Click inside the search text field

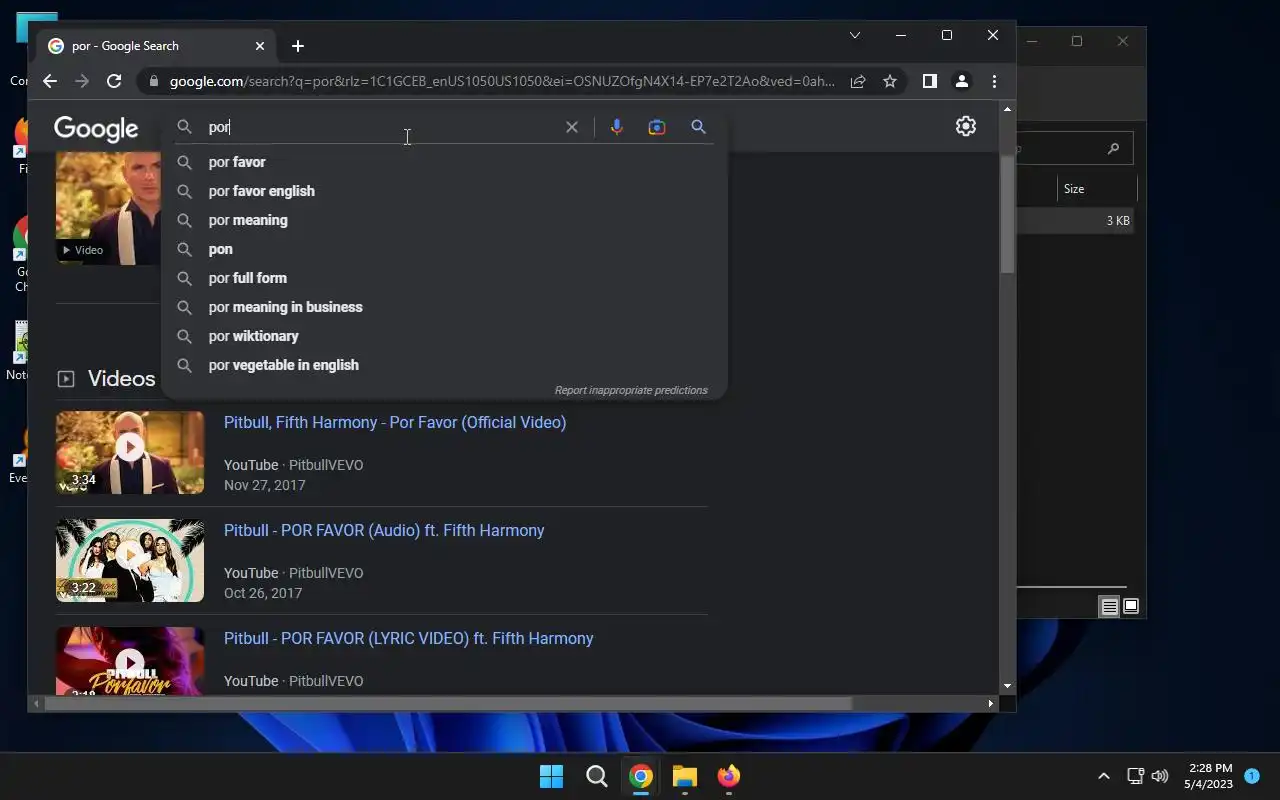pyautogui.click(x=380, y=127)
